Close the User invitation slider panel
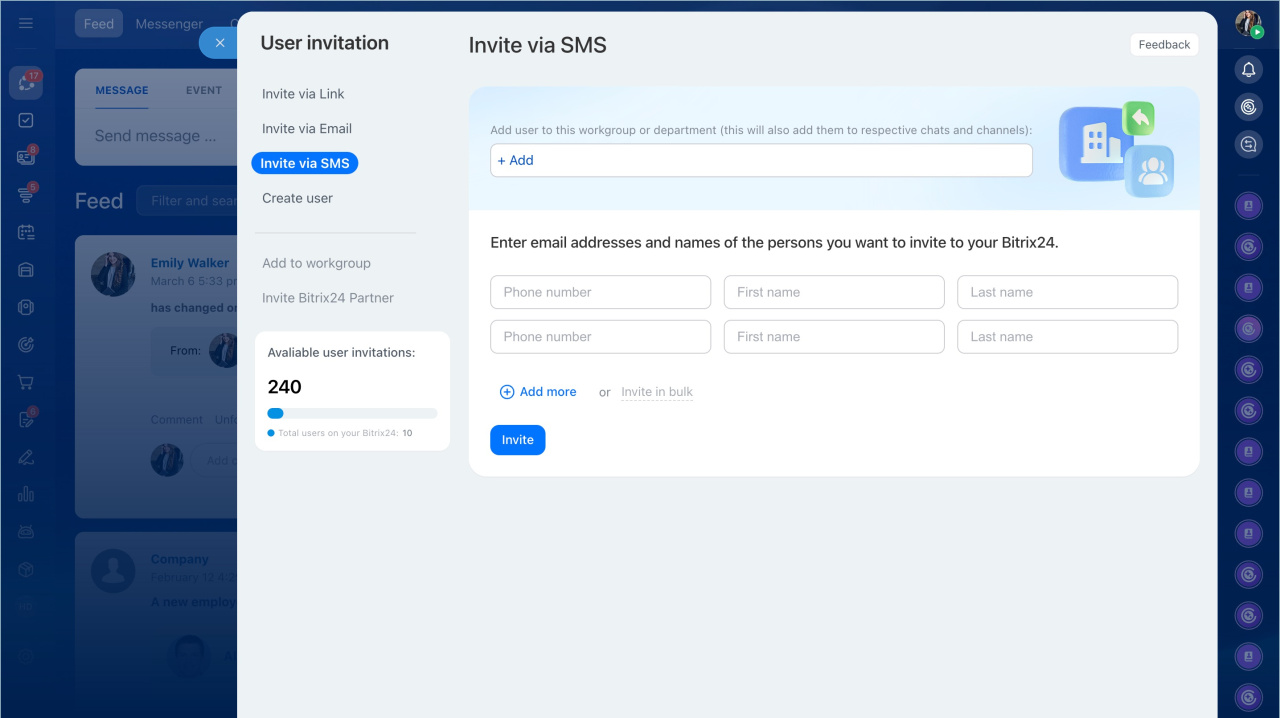Image resolution: width=1280 pixels, height=718 pixels. pyautogui.click(x=220, y=43)
